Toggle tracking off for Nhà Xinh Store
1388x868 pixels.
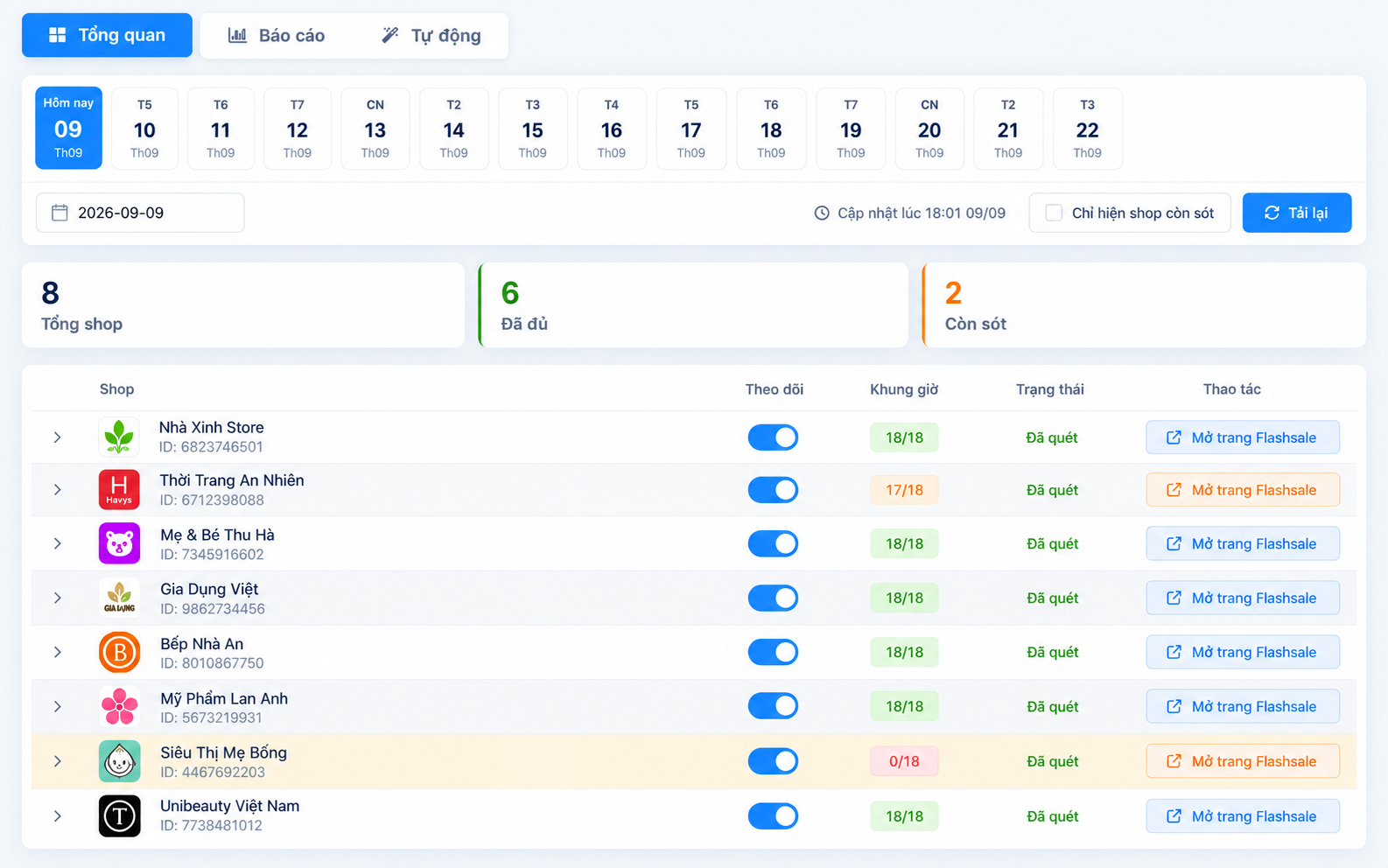click(773, 437)
